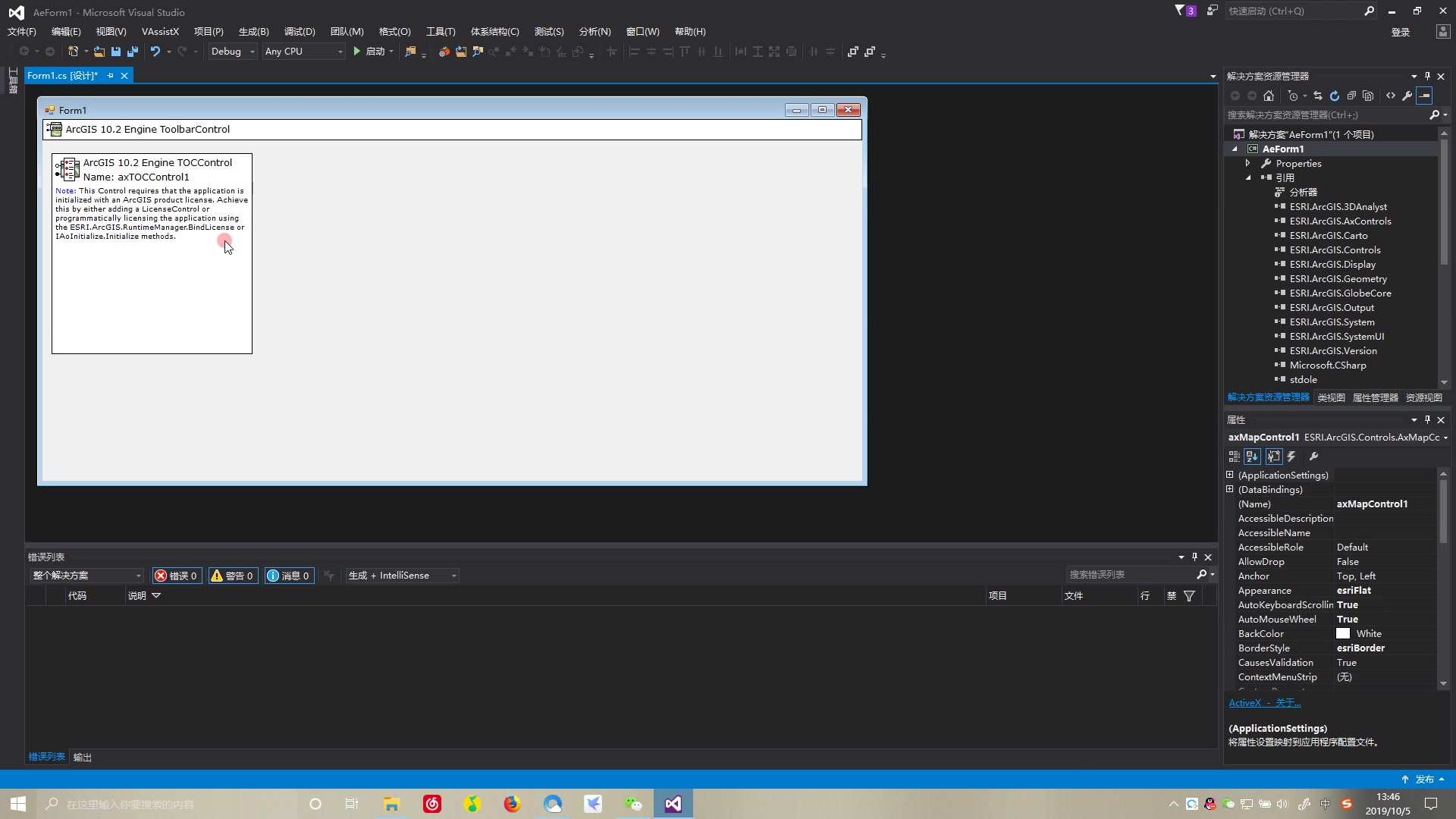Open File Explorer from the taskbar
Image resolution: width=1456 pixels, height=819 pixels.
pyautogui.click(x=392, y=804)
